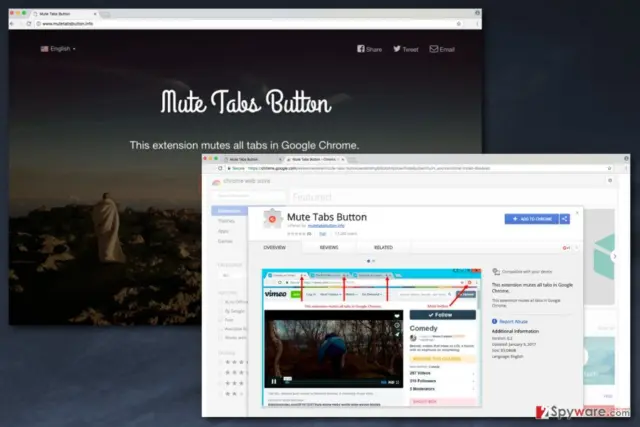
Task: Click the reload icon in the back browser window
Action: coord(29,24)
